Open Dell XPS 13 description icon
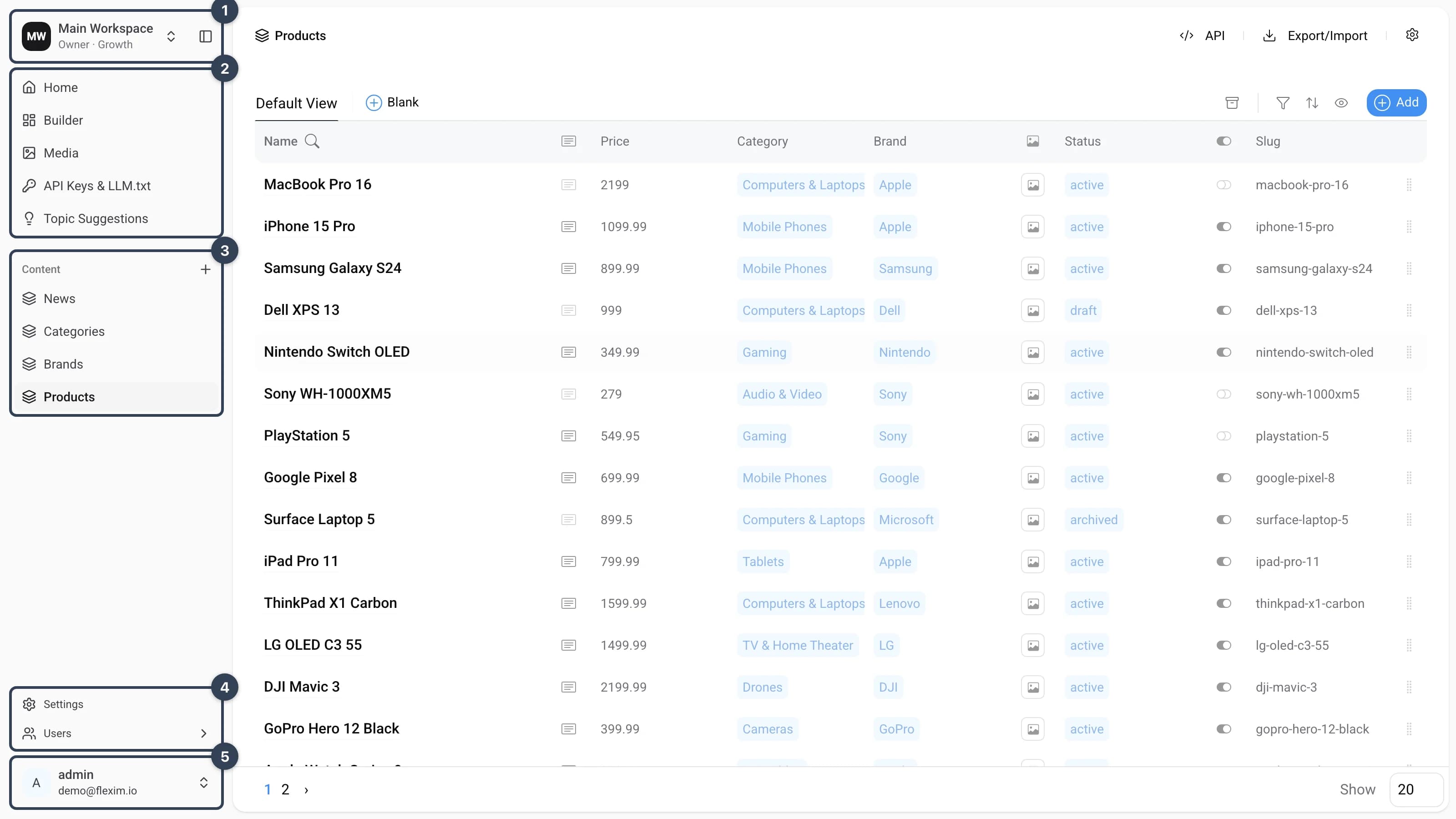This screenshot has width=1456, height=819. (x=569, y=310)
